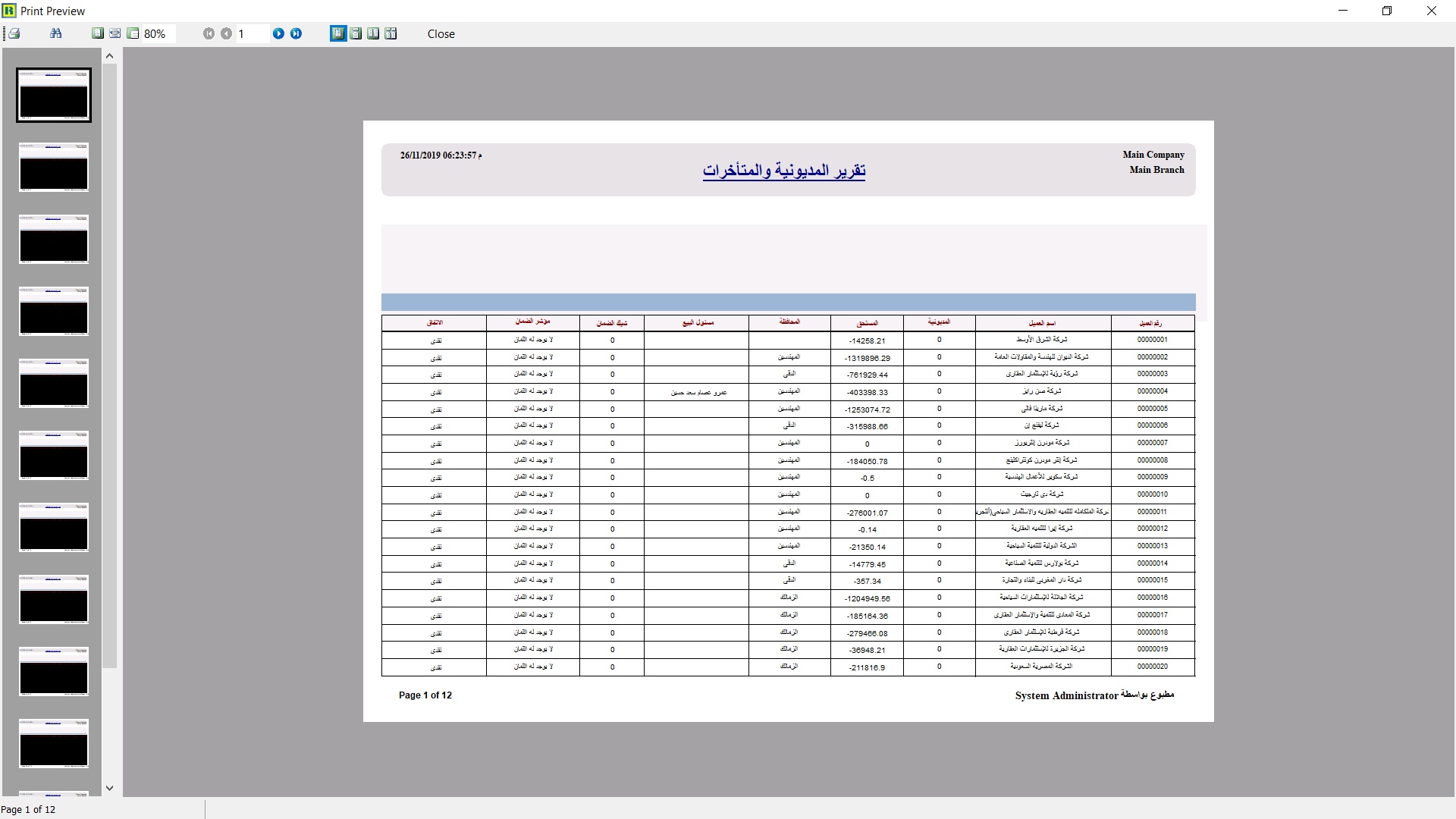Open the Find (binoculars) tool
The height and width of the screenshot is (819, 1456).
(x=55, y=33)
